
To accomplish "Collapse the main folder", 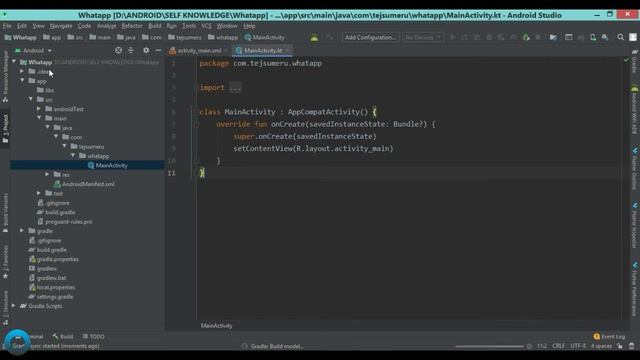I will pos(39,118).
